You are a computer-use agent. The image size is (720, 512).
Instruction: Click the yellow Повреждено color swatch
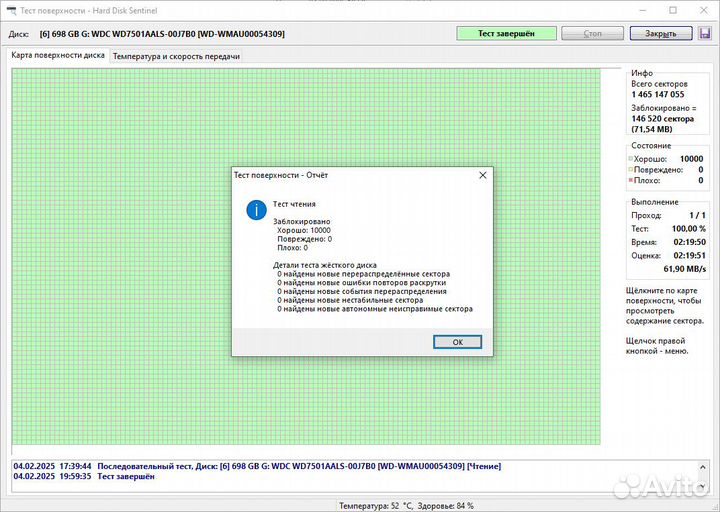tap(630, 170)
